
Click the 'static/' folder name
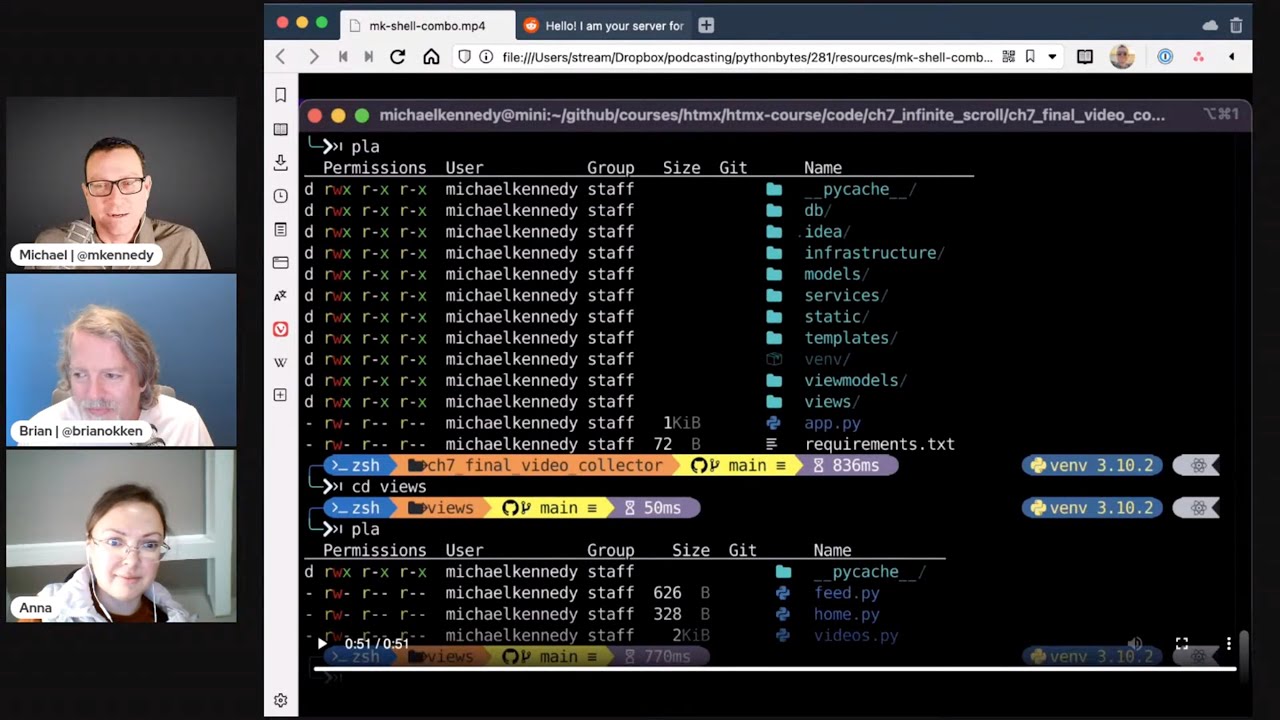836,317
